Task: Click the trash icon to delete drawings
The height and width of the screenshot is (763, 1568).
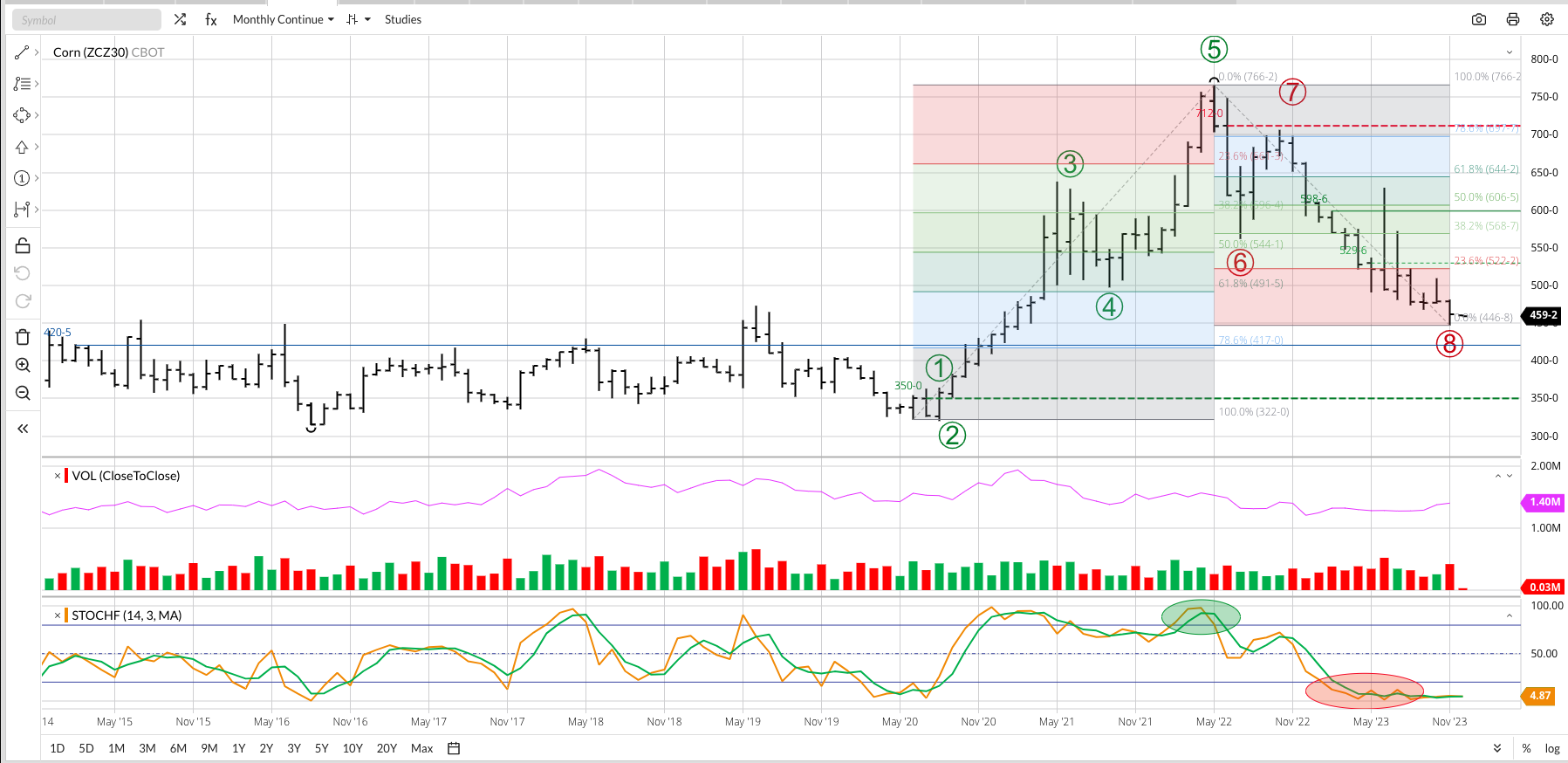Action: [x=23, y=337]
